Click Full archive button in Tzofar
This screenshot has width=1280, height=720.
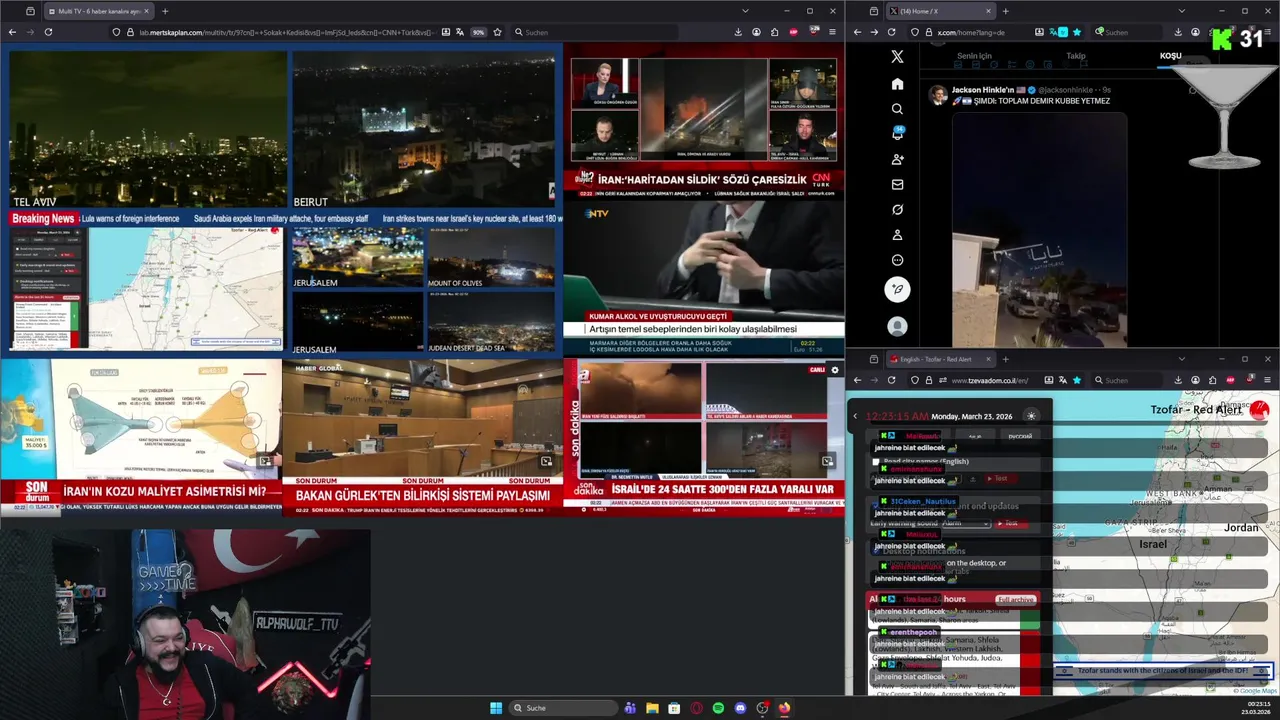[1015, 599]
